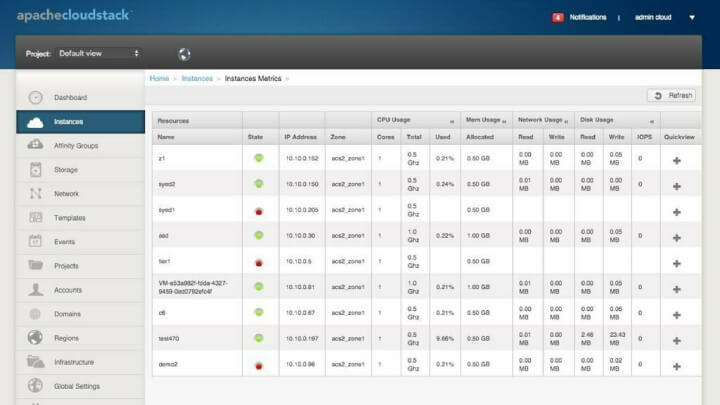This screenshot has width=720, height=405.
Task: Click red state indicator for demo2
Action: (259, 366)
